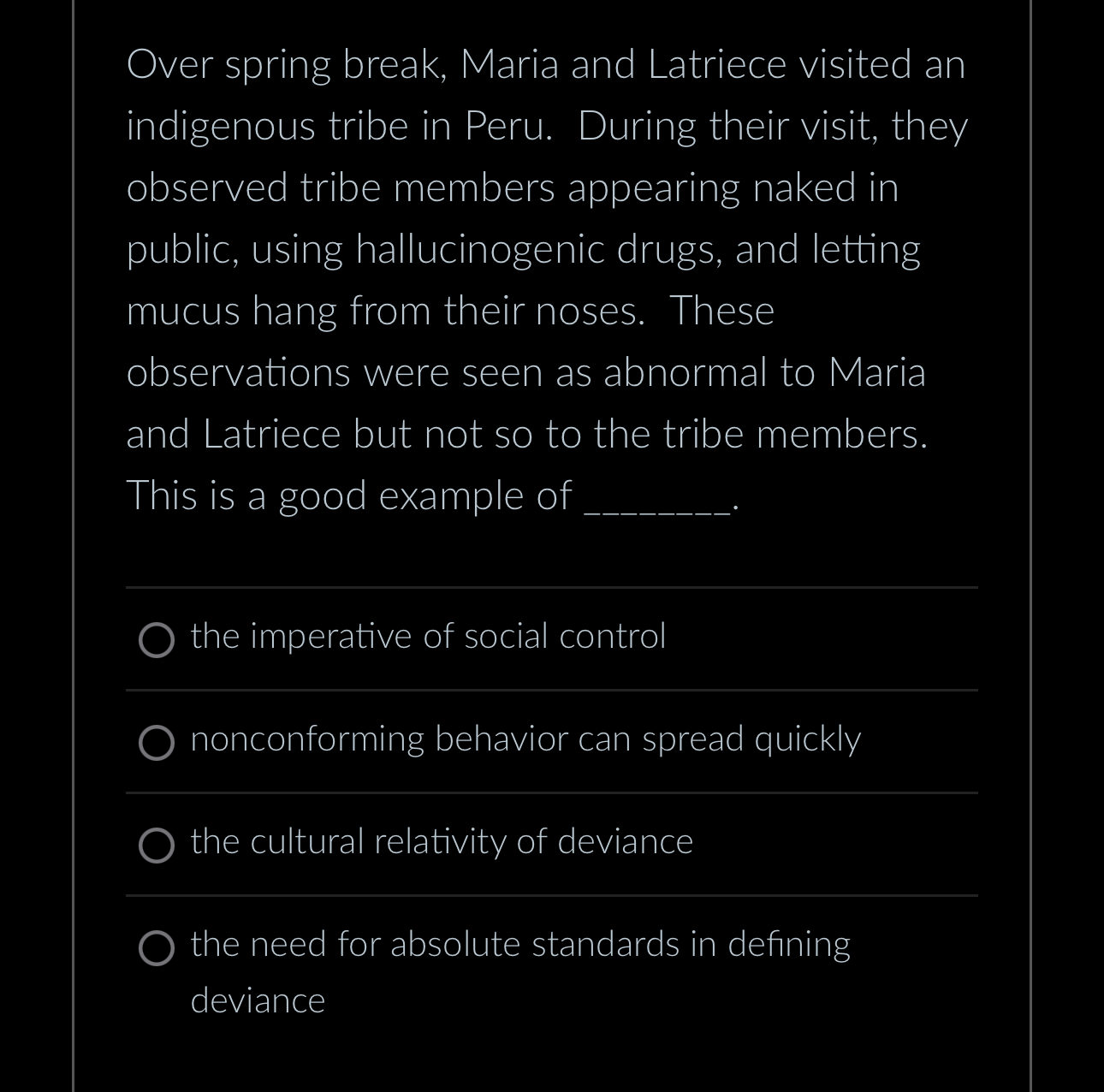Click the text 'the cultural relativity of deviance'
This screenshot has height=1092, width=1104.
[x=441, y=842]
